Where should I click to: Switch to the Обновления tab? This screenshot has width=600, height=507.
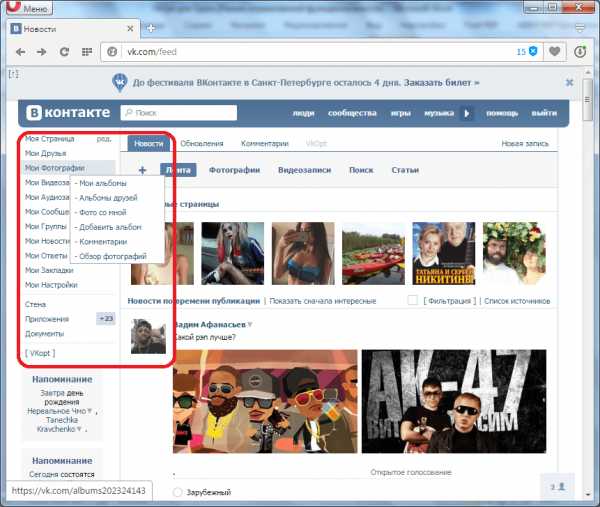(202, 143)
